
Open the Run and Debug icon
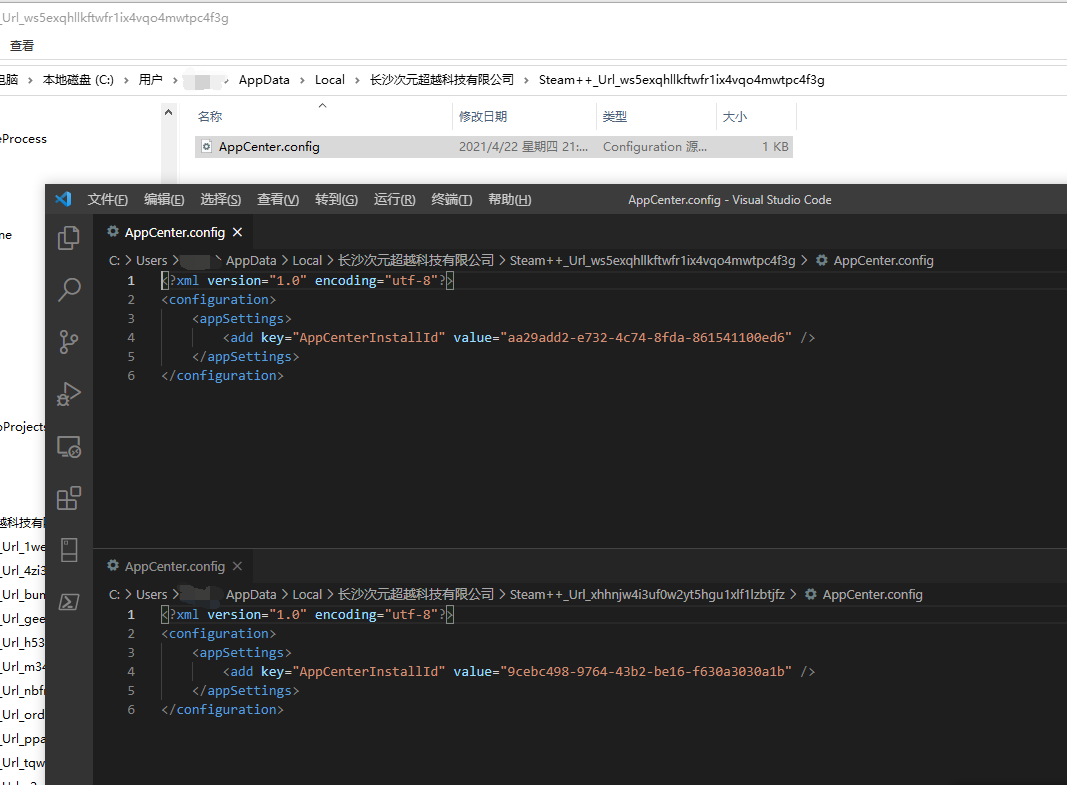[68, 394]
